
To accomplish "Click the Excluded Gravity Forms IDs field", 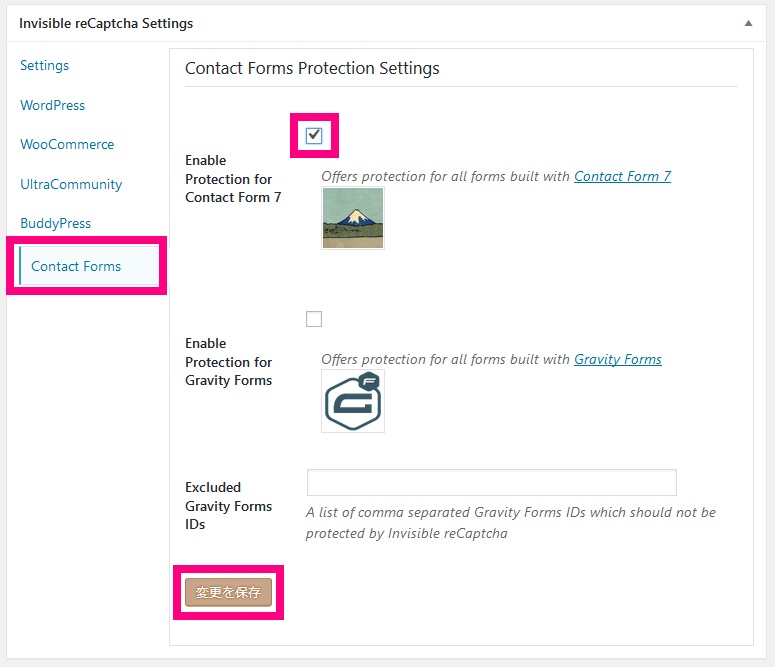I will [492, 483].
